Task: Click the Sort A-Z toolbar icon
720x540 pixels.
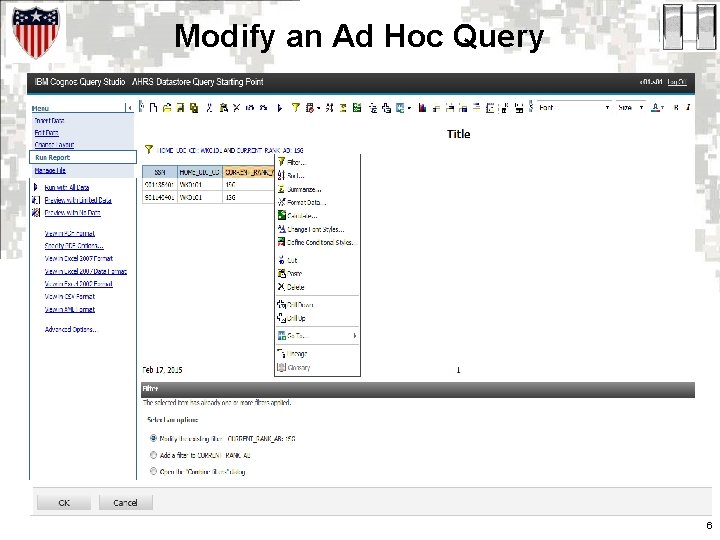Action: point(329,108)
